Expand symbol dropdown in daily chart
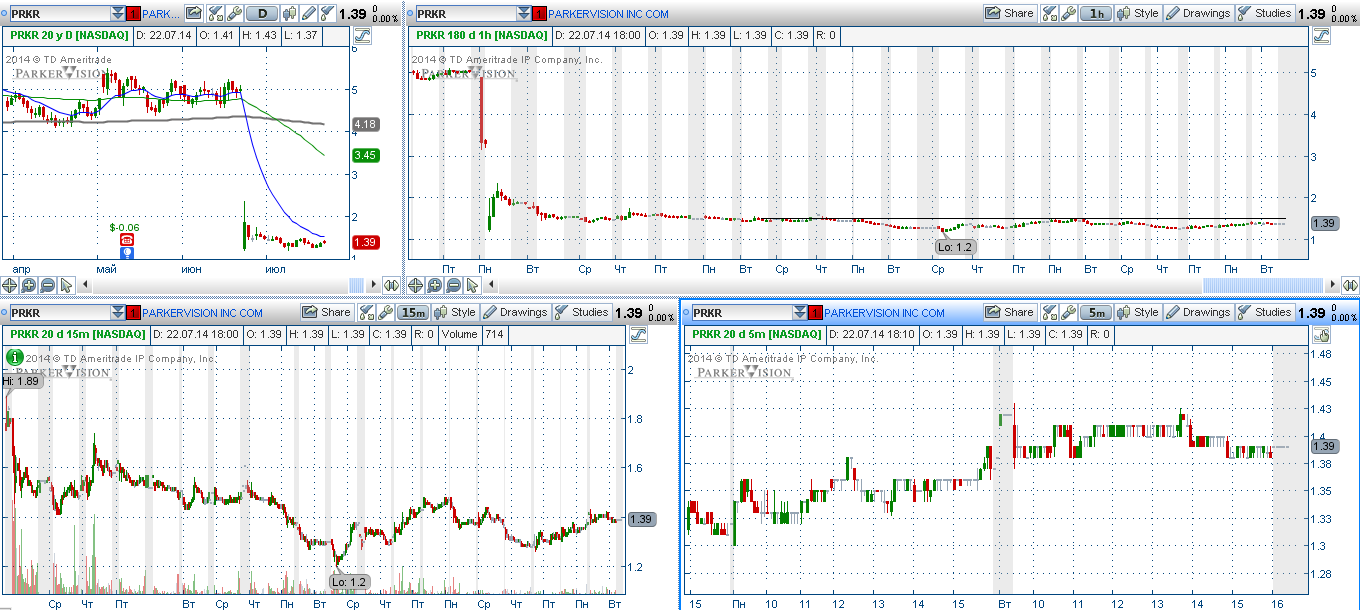The height and width of the screenshot is (610, 1360). click(x=118, y=14)
